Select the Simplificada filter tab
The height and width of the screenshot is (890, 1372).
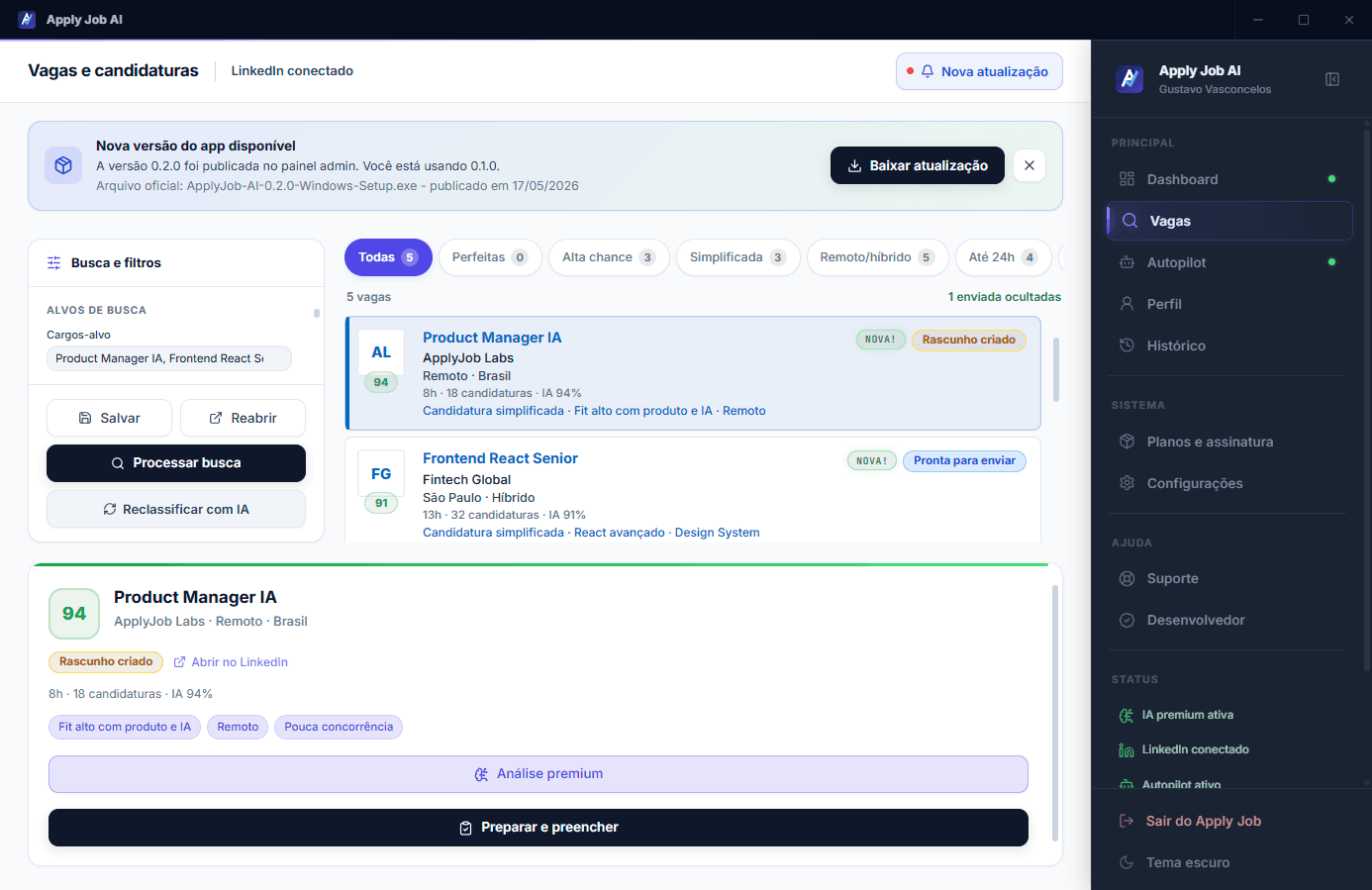[738, 257]
